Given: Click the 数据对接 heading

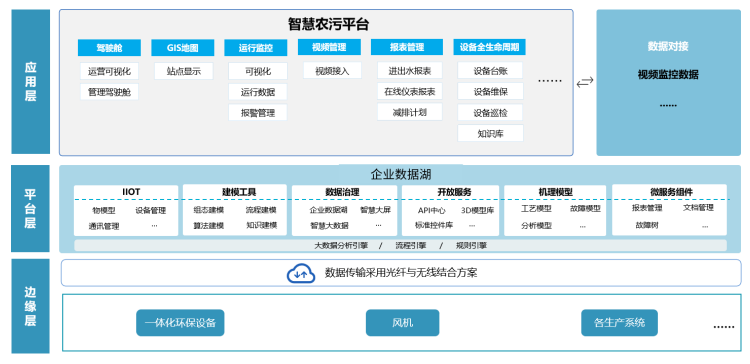Looking at the screenshot, I should [668, 46].
